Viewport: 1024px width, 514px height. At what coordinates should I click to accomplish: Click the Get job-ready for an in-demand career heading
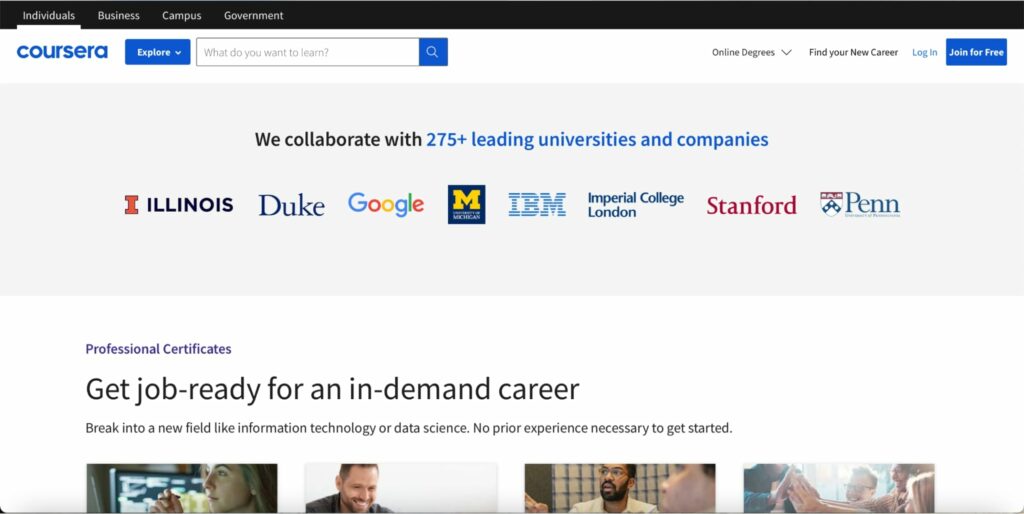coord(332,389)
